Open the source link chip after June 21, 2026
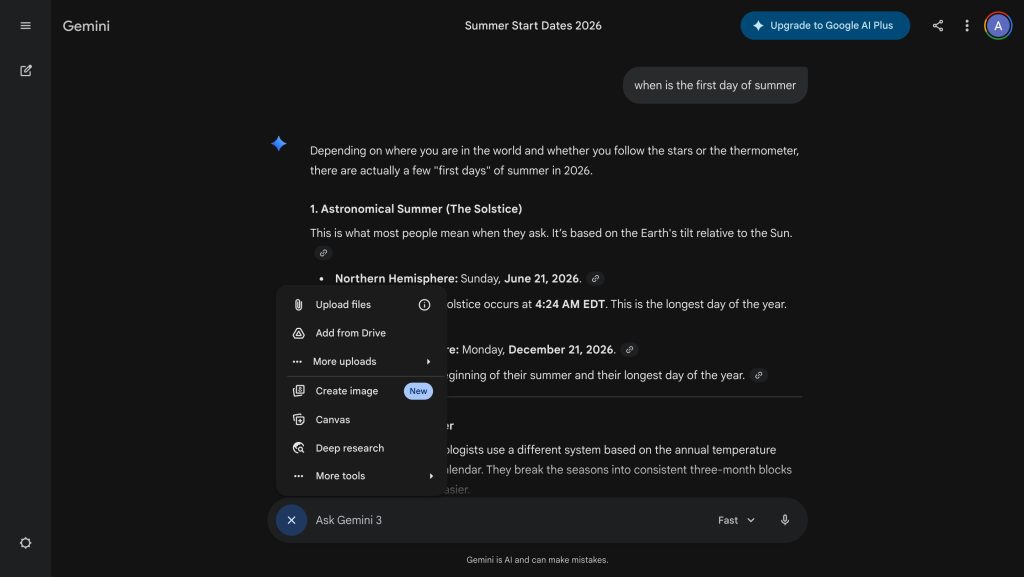 [x=596, y=279]
